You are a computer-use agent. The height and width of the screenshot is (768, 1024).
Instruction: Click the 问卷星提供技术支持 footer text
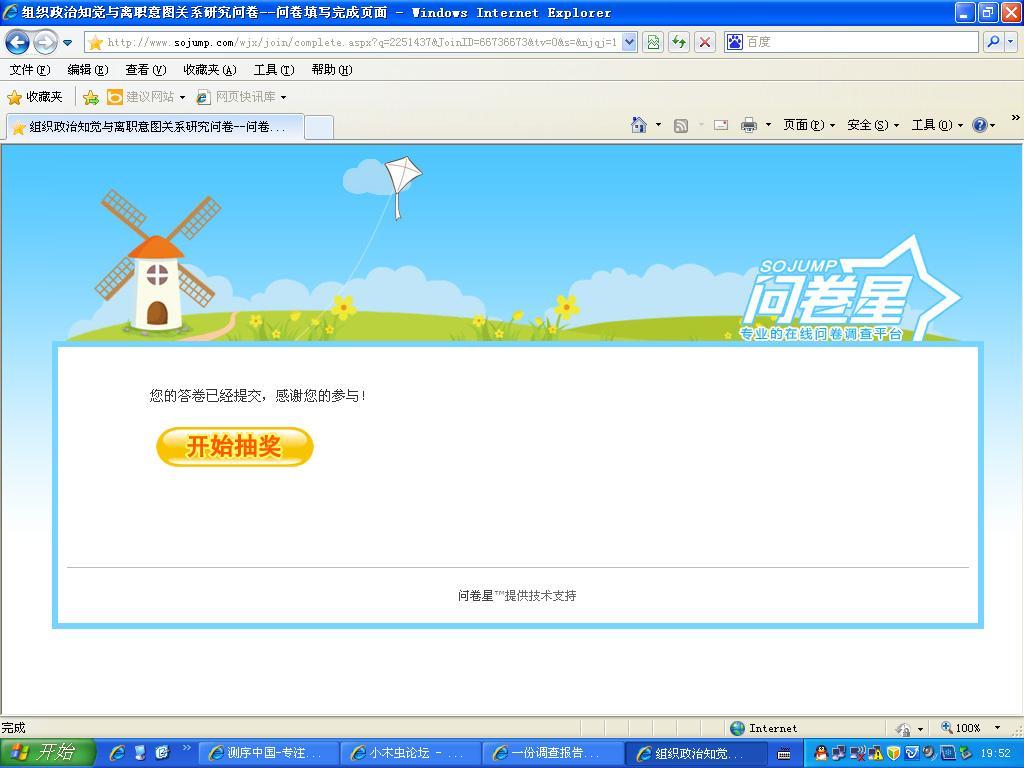pos(517,596)
